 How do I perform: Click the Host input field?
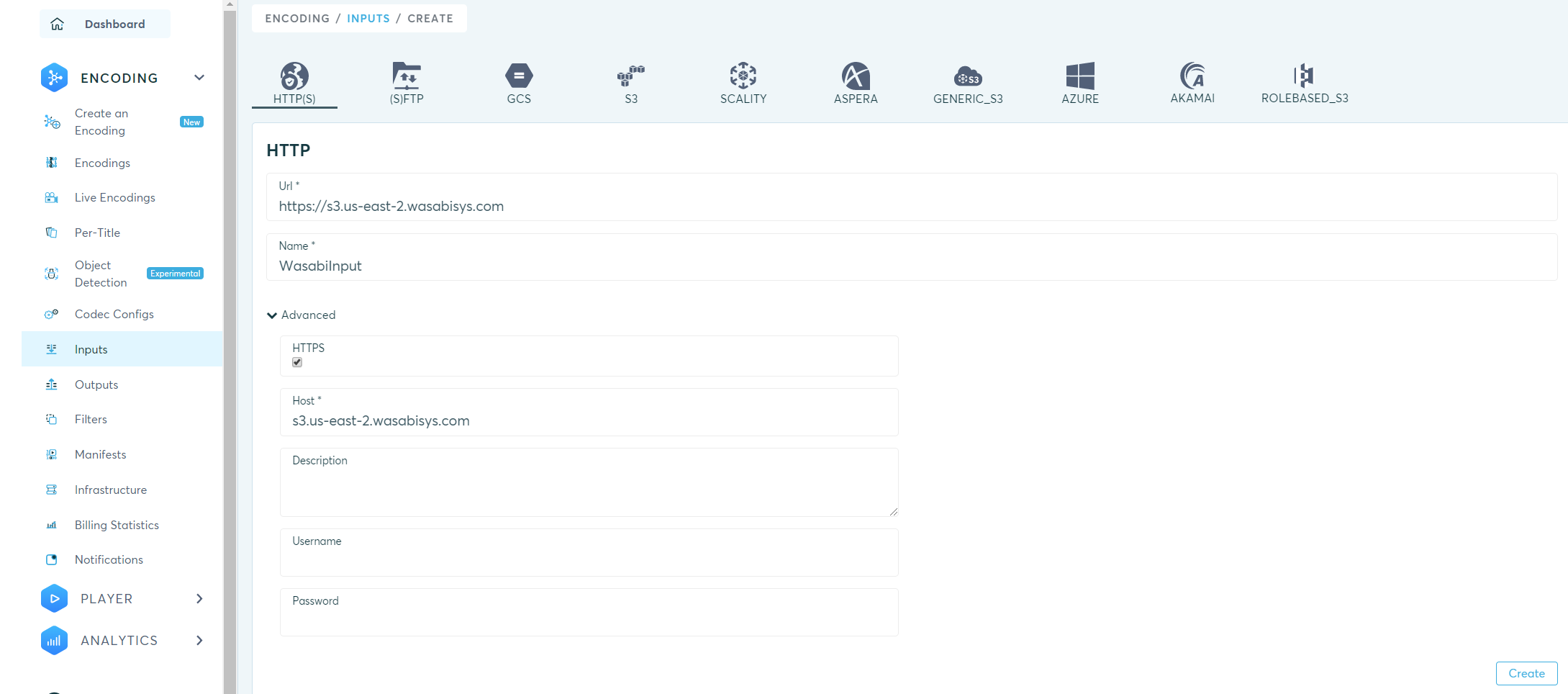coord(589,412)
